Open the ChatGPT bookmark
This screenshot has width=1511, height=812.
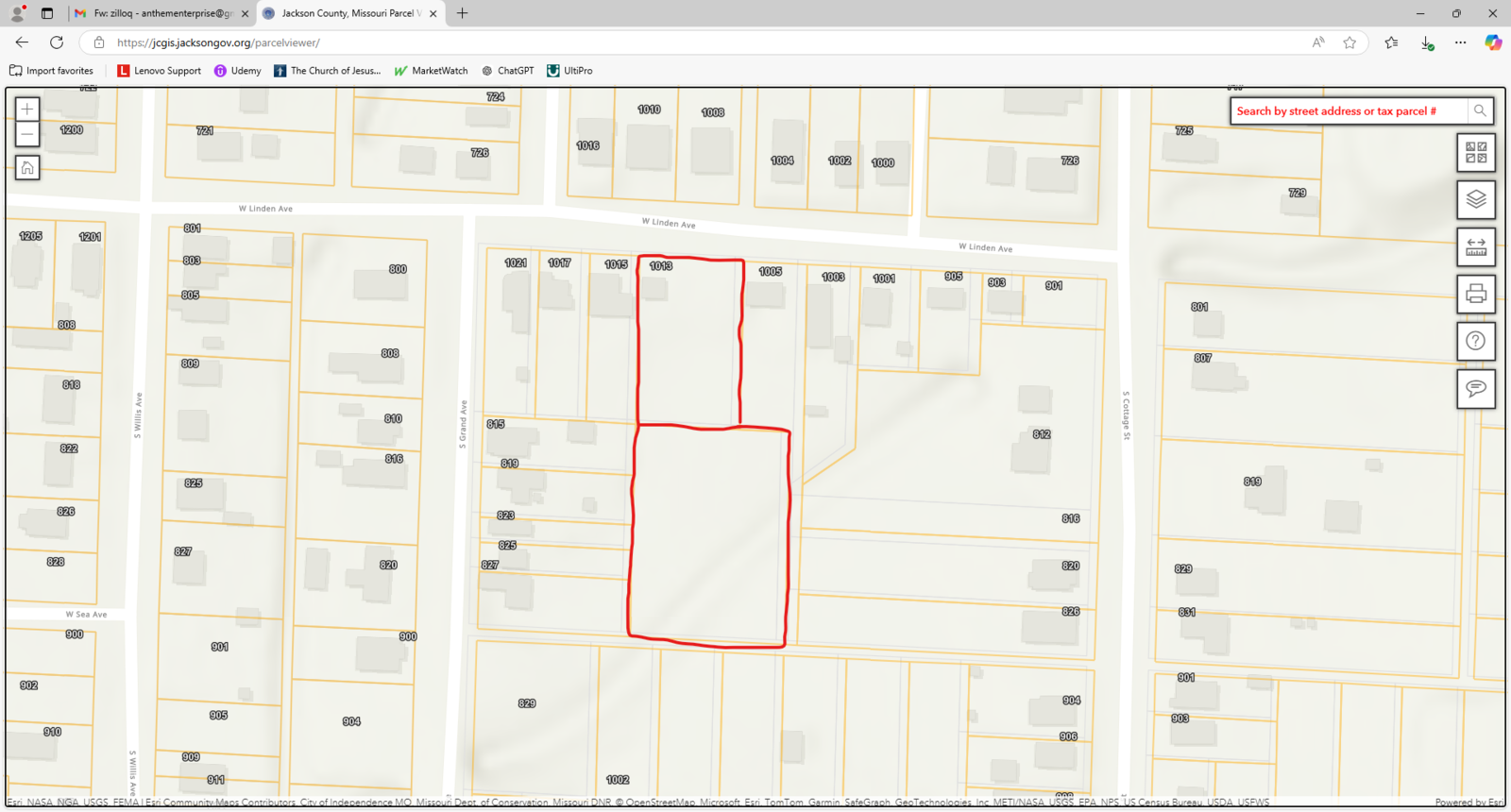(x=508, y=71)
